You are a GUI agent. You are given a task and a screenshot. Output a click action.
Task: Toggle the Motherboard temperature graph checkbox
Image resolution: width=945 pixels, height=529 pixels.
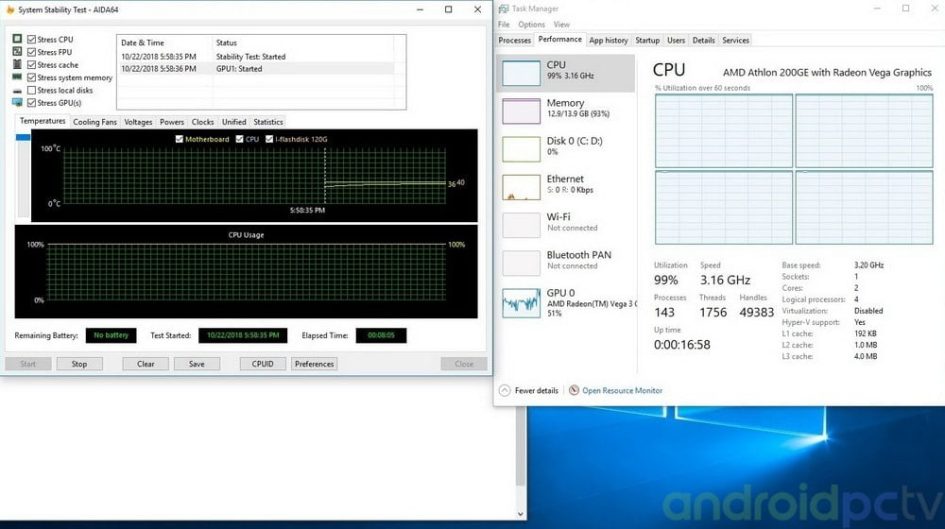tap(180, 139)
